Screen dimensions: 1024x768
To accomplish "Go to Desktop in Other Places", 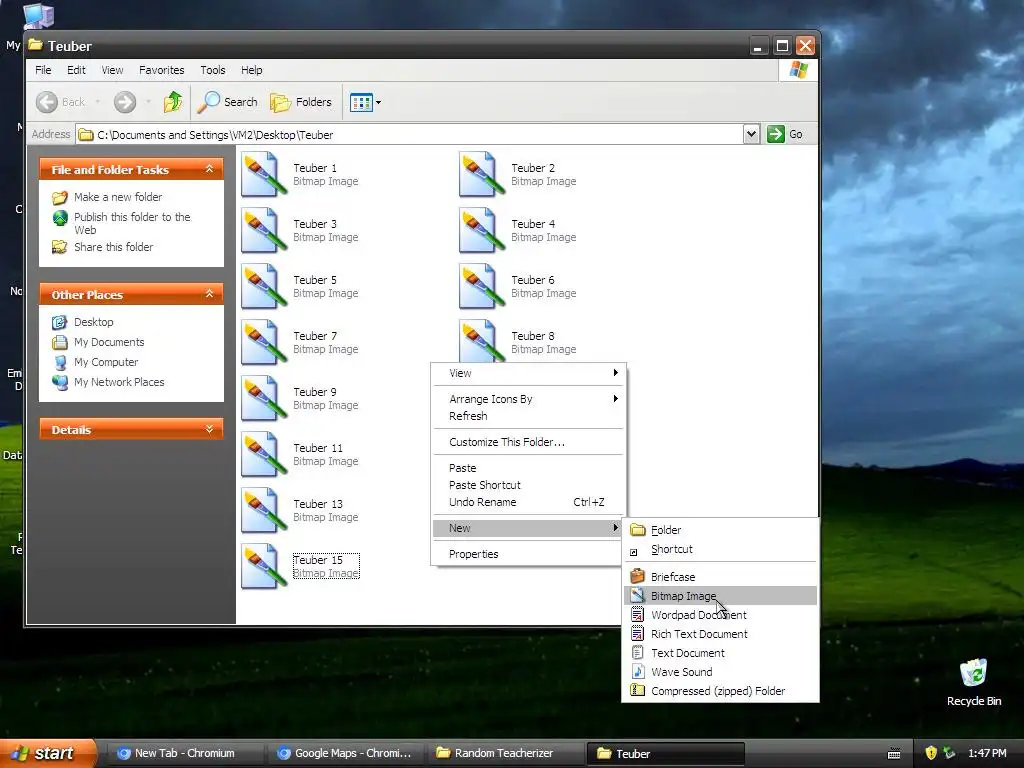I will coord(93,322).
